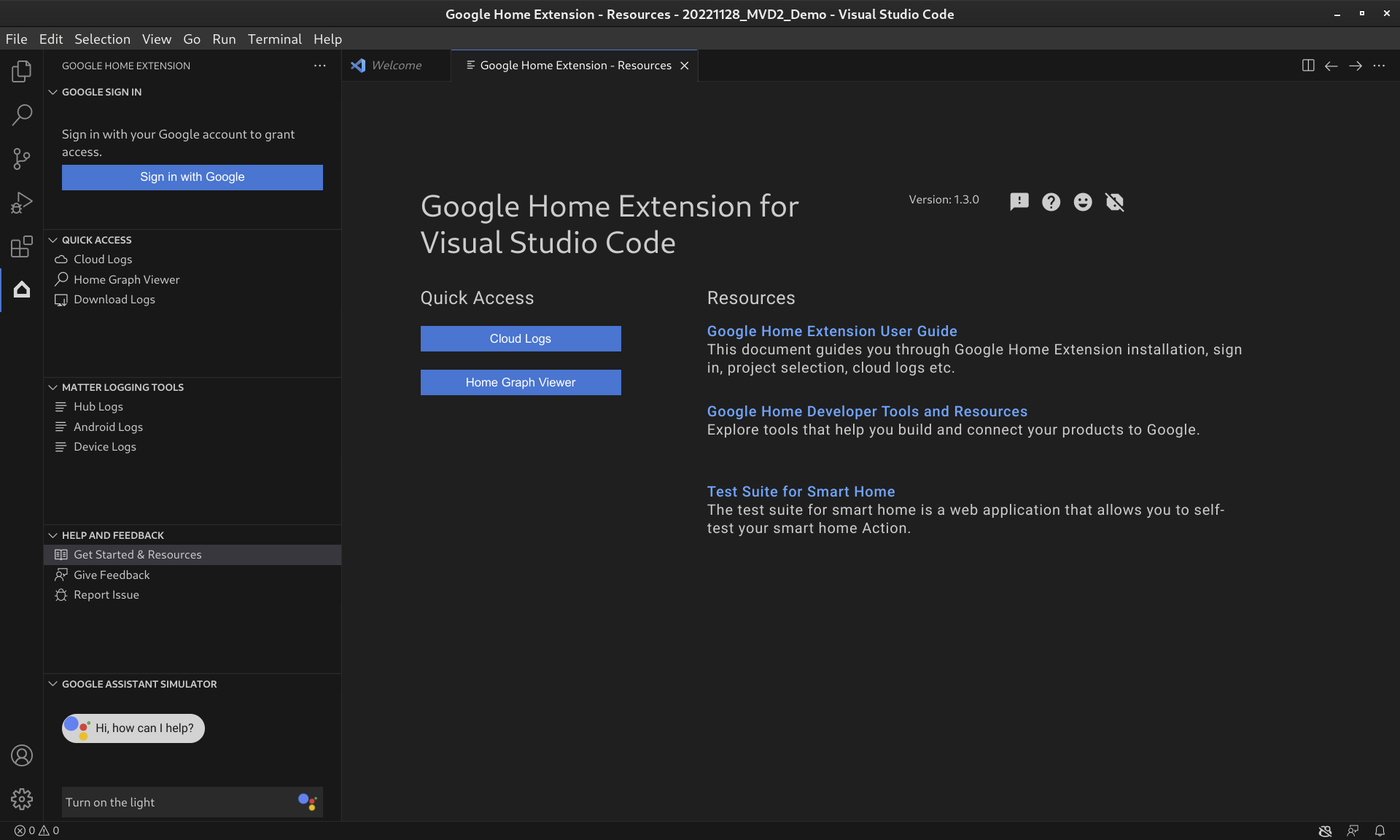Click the Cloud Logs quick access button
Screen dimensions: 1400x840
520,338
